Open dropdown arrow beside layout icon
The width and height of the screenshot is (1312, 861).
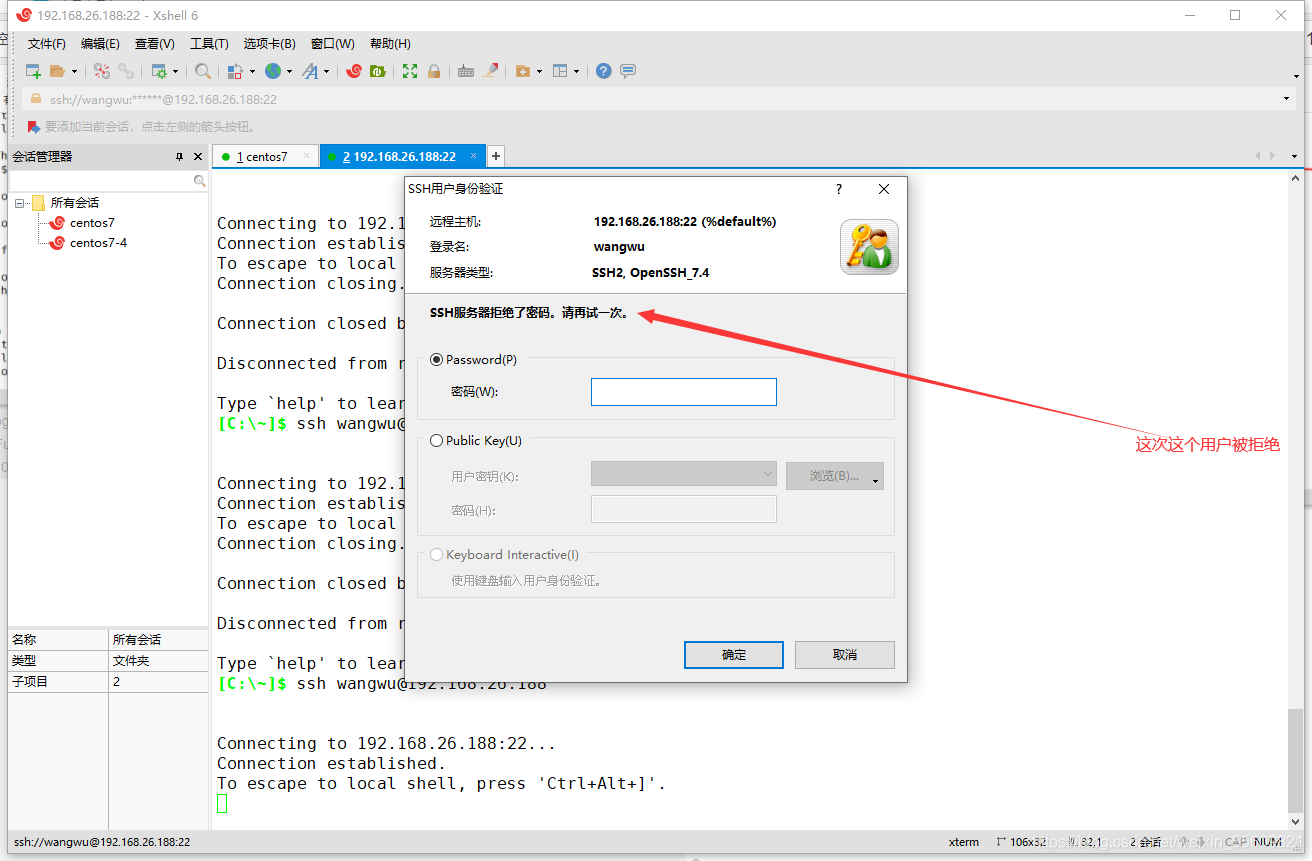[576, 71]
